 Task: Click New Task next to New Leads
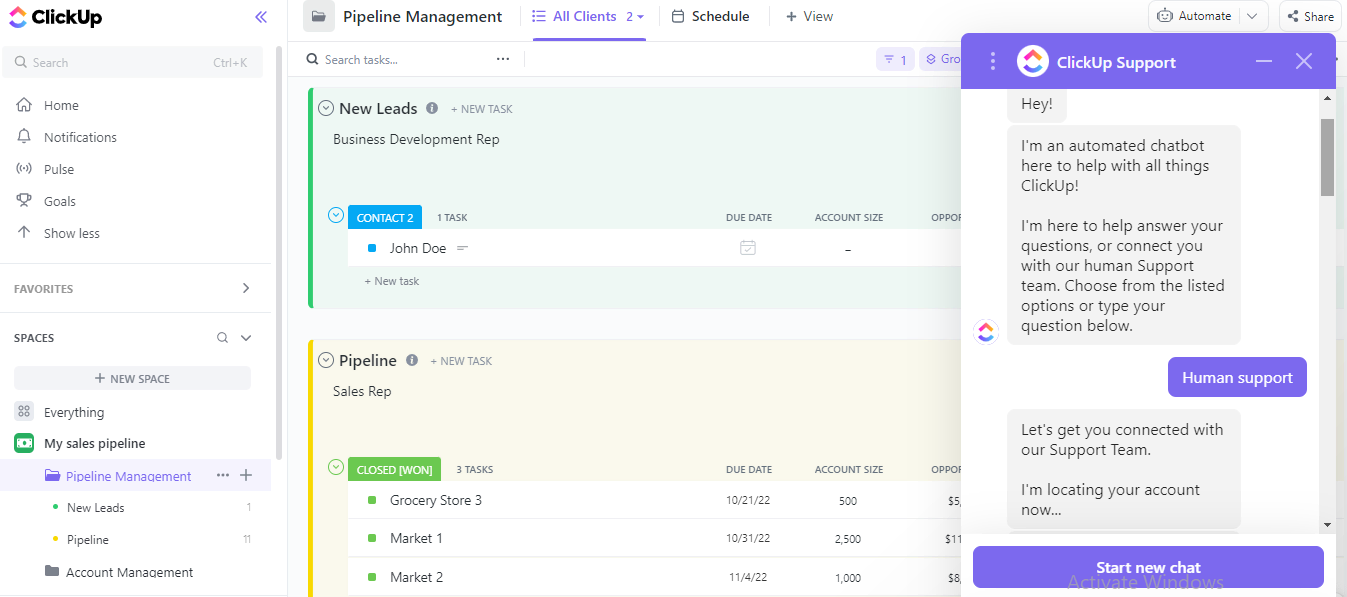482,109
